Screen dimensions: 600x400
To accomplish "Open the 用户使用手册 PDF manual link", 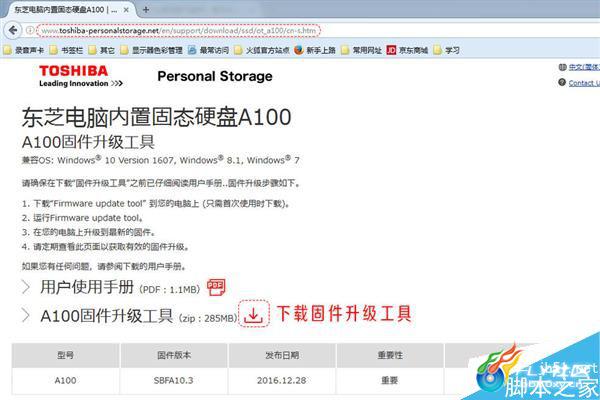I will (x=120, y=287).
